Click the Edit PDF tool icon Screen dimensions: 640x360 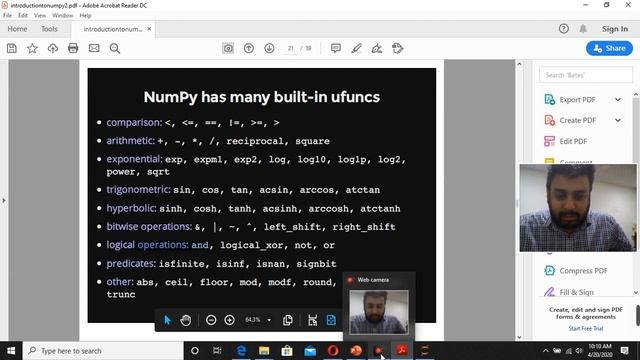coord(549,141)
